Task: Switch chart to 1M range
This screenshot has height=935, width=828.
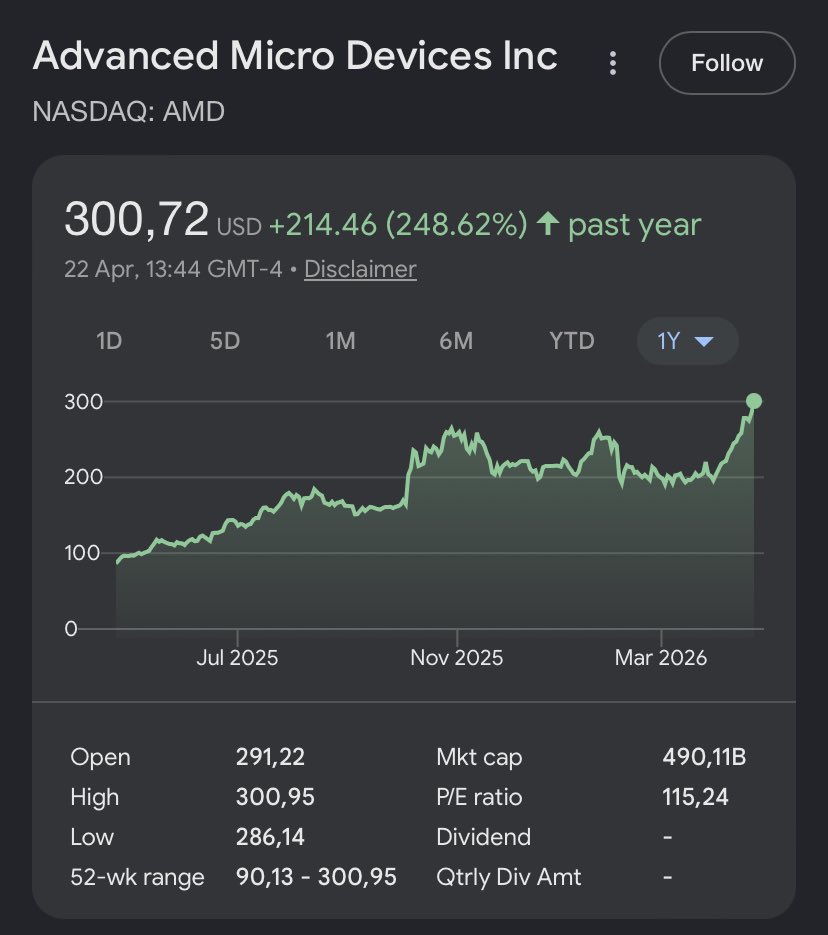Action: [x=340, y=341]
